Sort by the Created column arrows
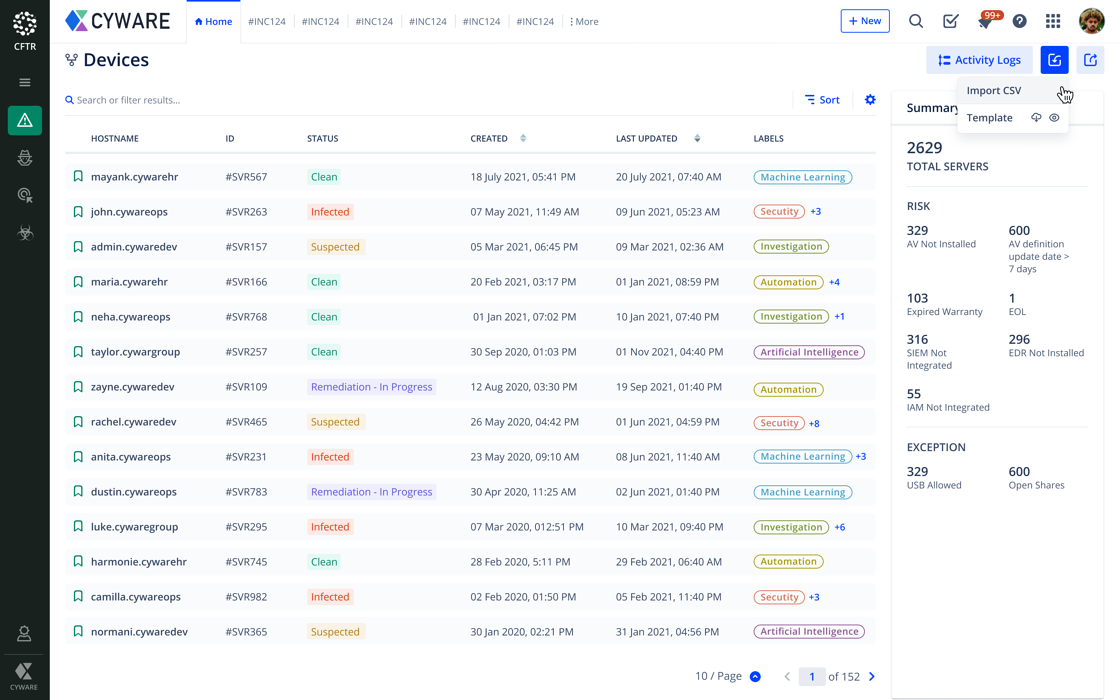This screenshot has width=1120, height=700. tap(523, 139)
